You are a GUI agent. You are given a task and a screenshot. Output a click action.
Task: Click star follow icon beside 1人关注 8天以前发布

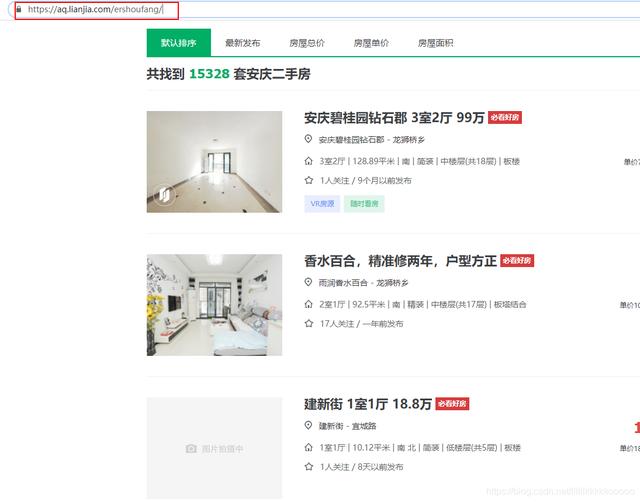click(309, 466)
